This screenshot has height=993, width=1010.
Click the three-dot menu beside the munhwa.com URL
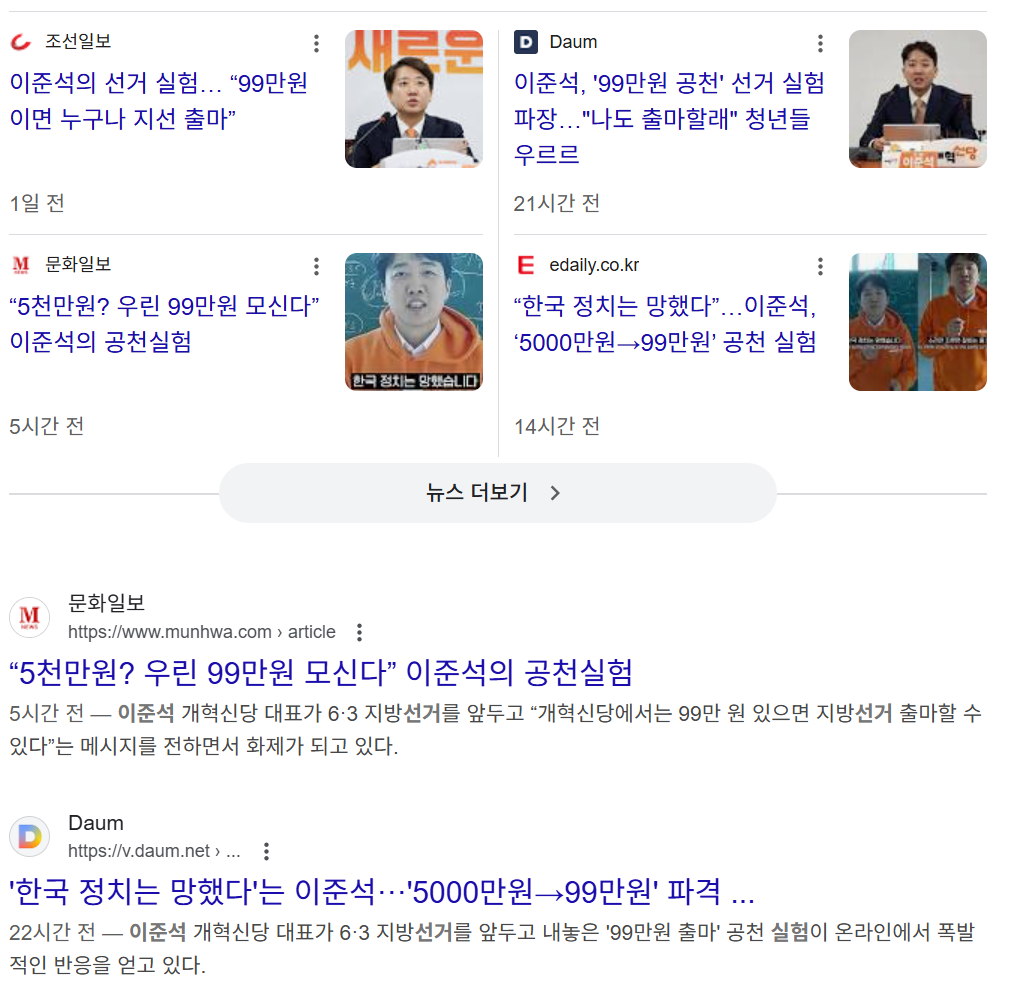point(359,632)
